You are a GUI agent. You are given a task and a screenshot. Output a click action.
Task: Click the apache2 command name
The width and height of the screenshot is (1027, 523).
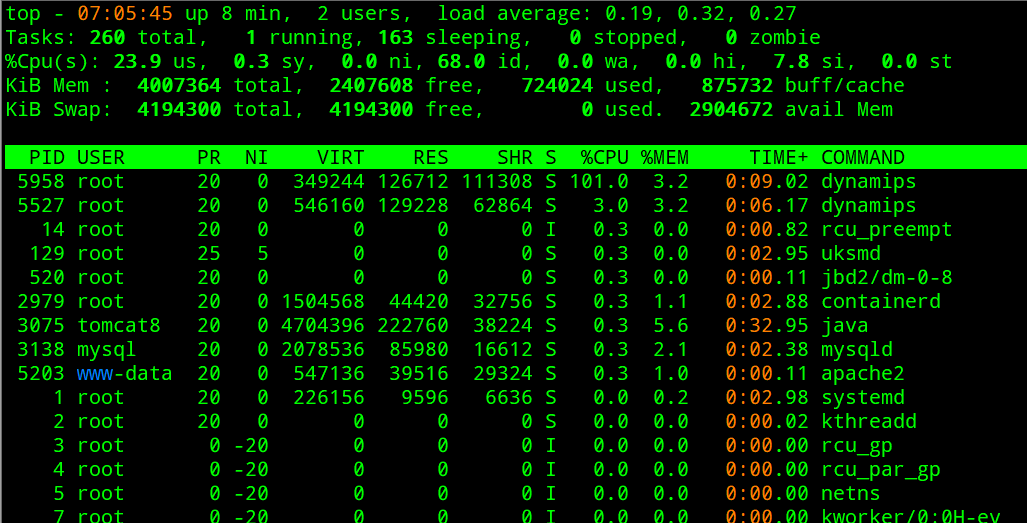(x=862, y=373)
